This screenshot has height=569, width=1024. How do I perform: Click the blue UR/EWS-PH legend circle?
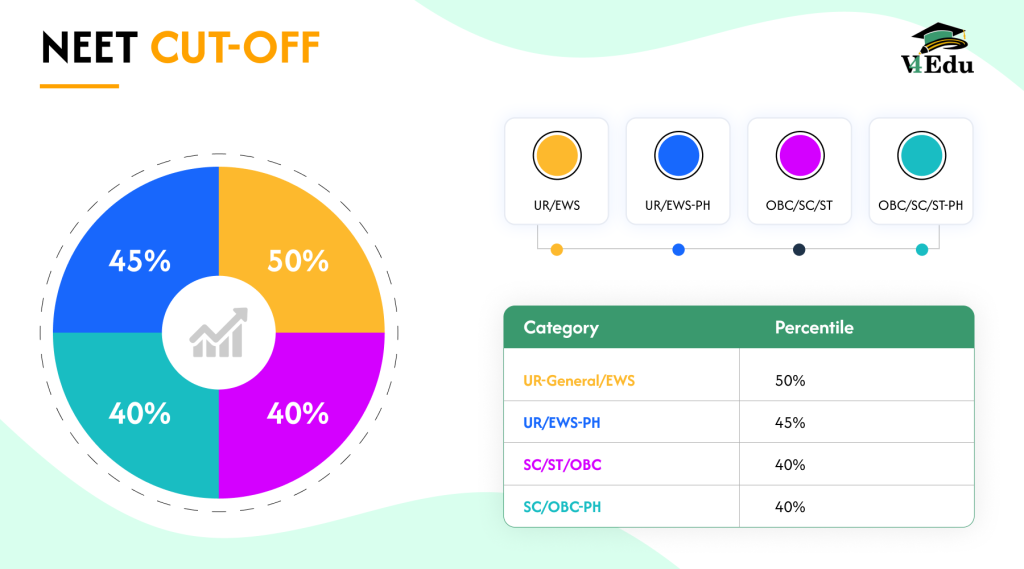pyautogui.click(x=678, y=157)
